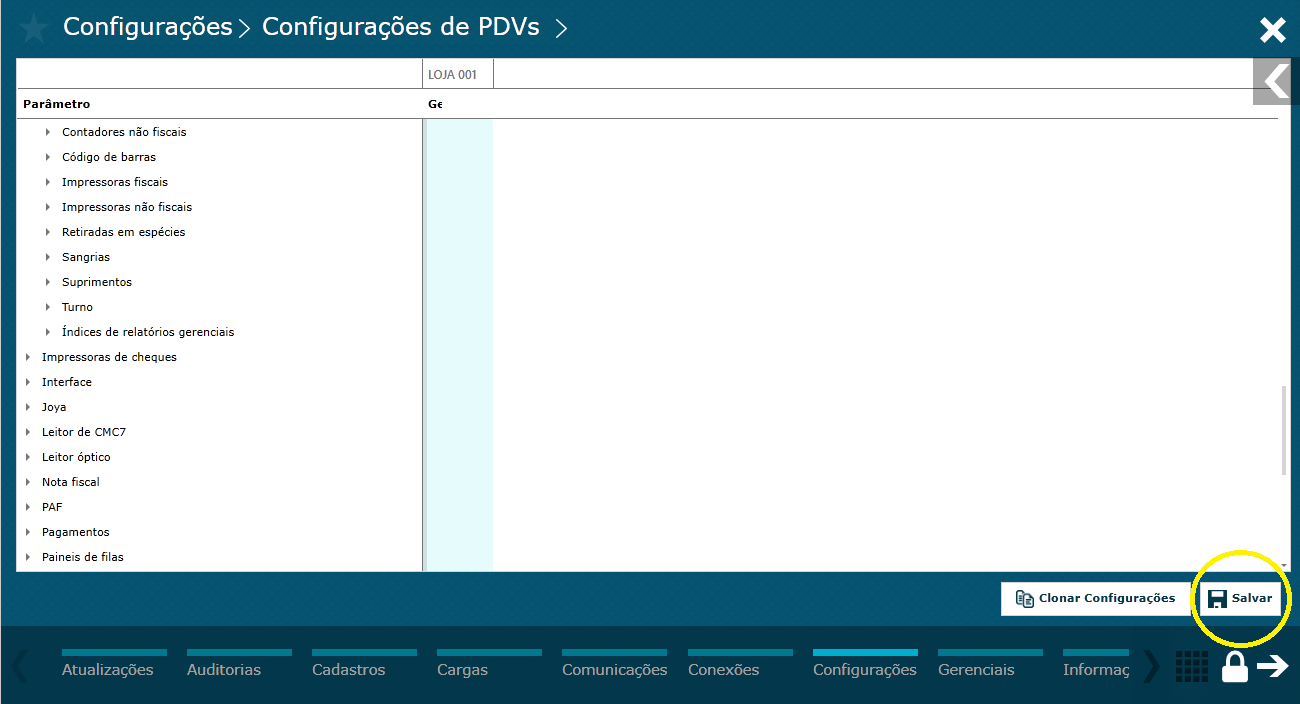Image resolution: width=1300 pixels, height=704 pixels.
Task: Expand the Suprimentos node
Action: [x=47, y=282]
